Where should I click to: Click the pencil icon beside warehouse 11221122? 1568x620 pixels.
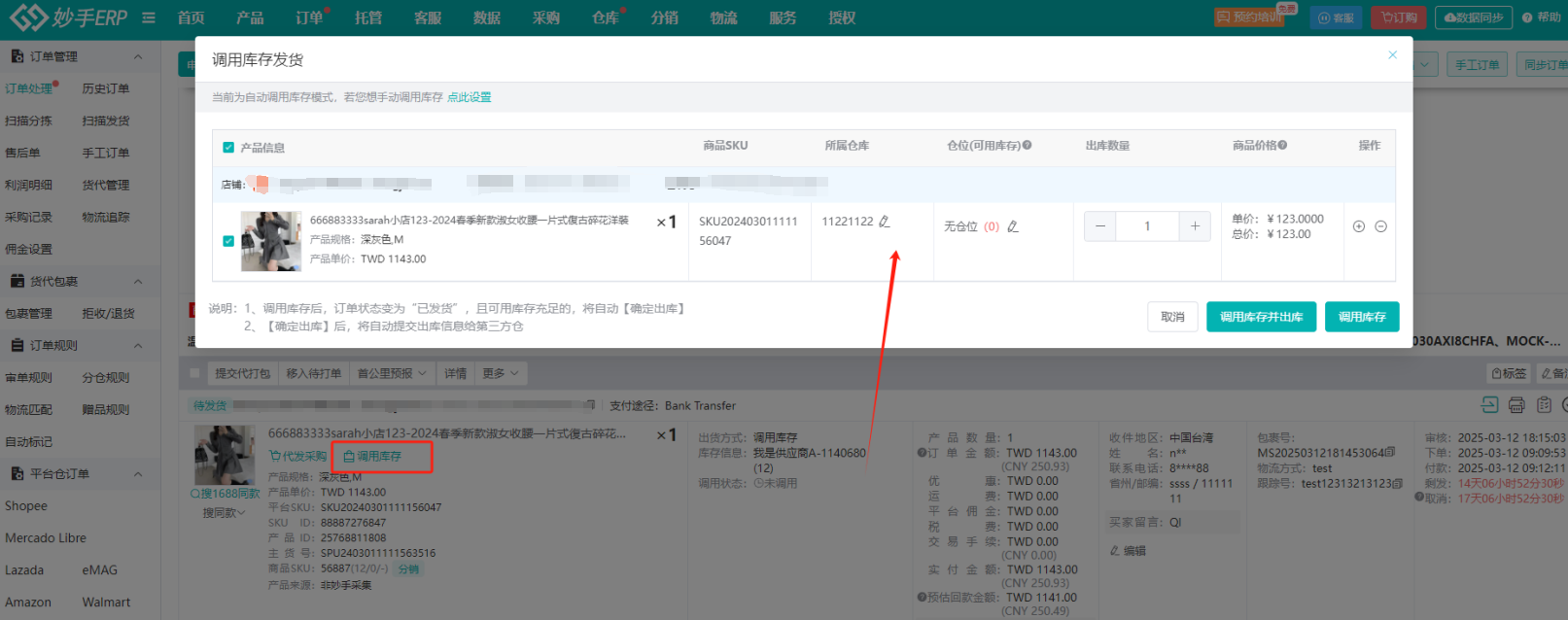click(884, 222)
